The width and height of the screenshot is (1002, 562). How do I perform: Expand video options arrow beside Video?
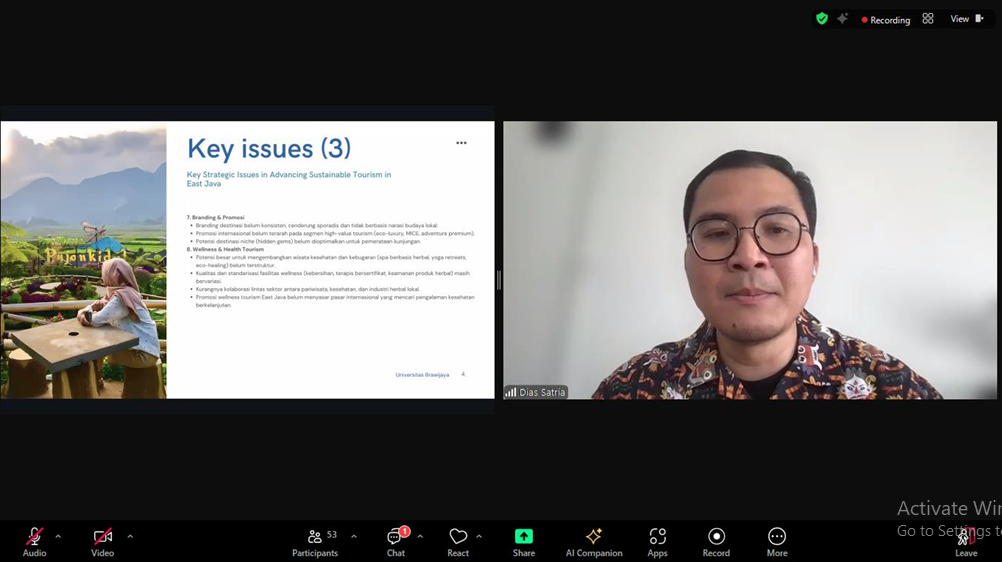click(130, 537)
